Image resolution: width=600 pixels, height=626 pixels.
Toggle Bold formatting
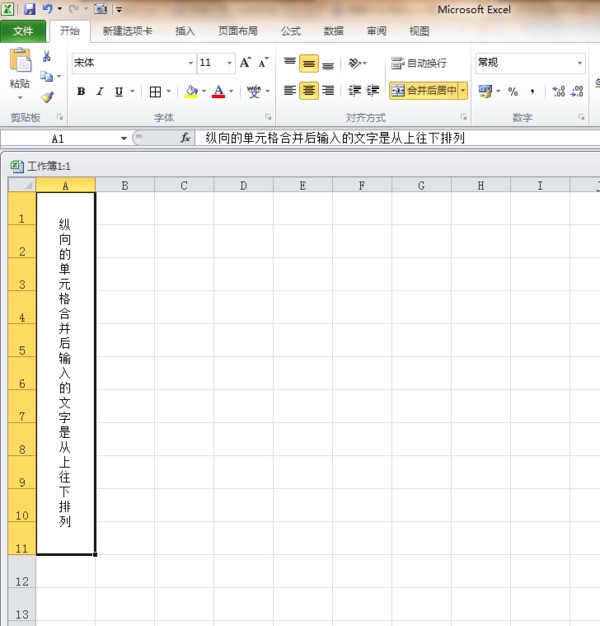[x=81, y=92]
